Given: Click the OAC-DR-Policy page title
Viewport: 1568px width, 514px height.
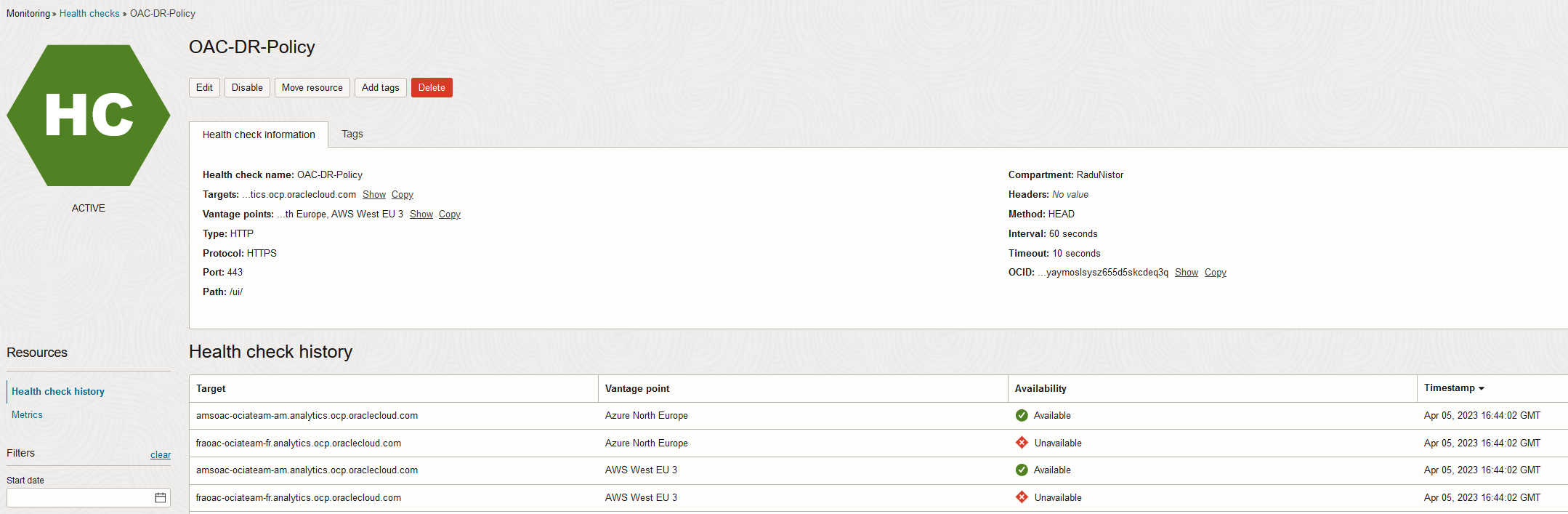Looking at the screenshot, I should tap(252, 47).
